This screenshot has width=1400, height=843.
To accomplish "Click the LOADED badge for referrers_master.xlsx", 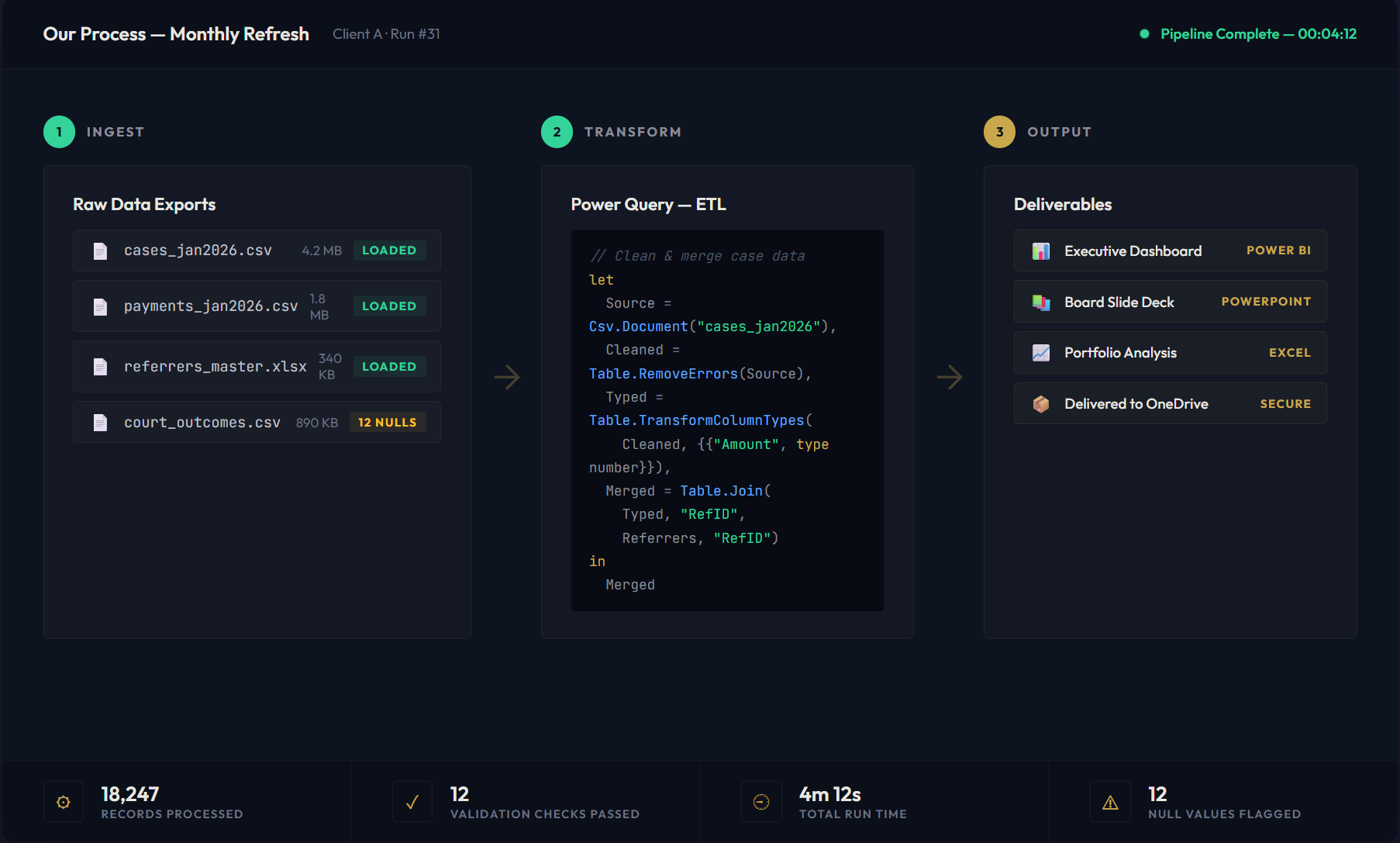I will click(x=389, y=367).
